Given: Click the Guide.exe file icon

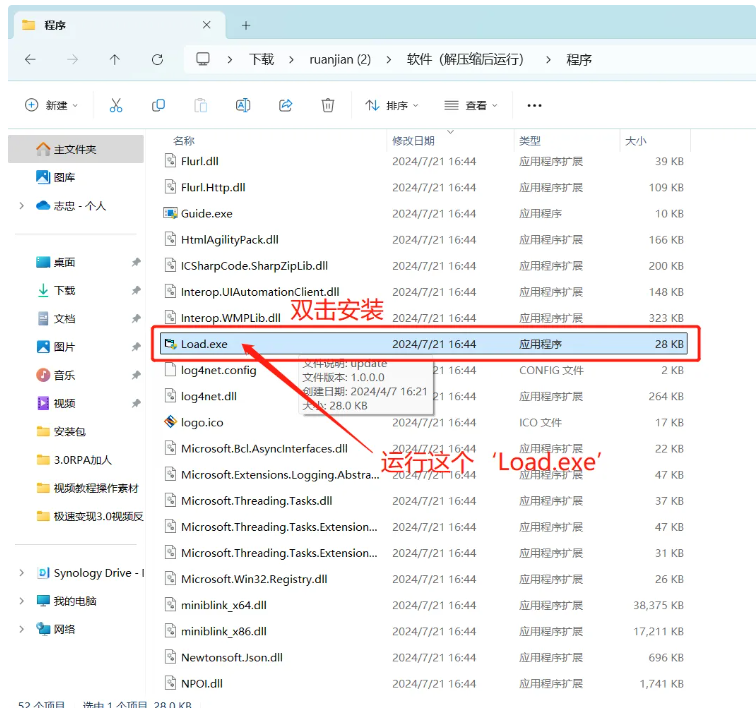Looking at the screenshot, I should 170,213.
